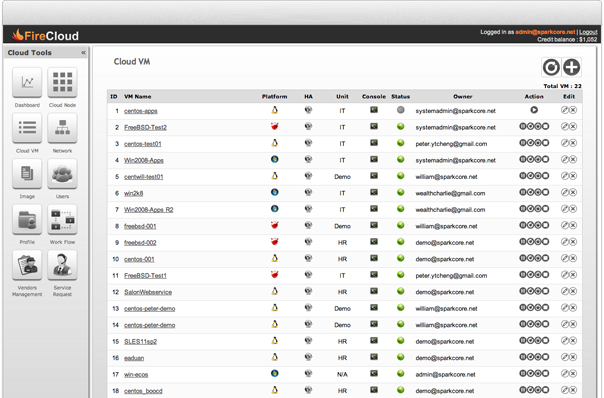Click first action icon for FreeBSD-Test2

[x=523, y=126]
